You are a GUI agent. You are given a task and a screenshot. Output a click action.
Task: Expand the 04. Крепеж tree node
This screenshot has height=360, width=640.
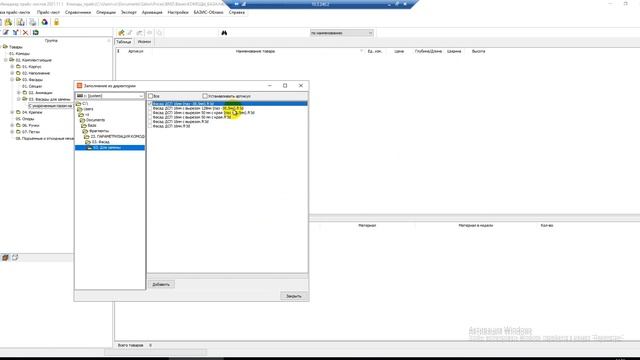pyautogui.click(x=12, y=112)
